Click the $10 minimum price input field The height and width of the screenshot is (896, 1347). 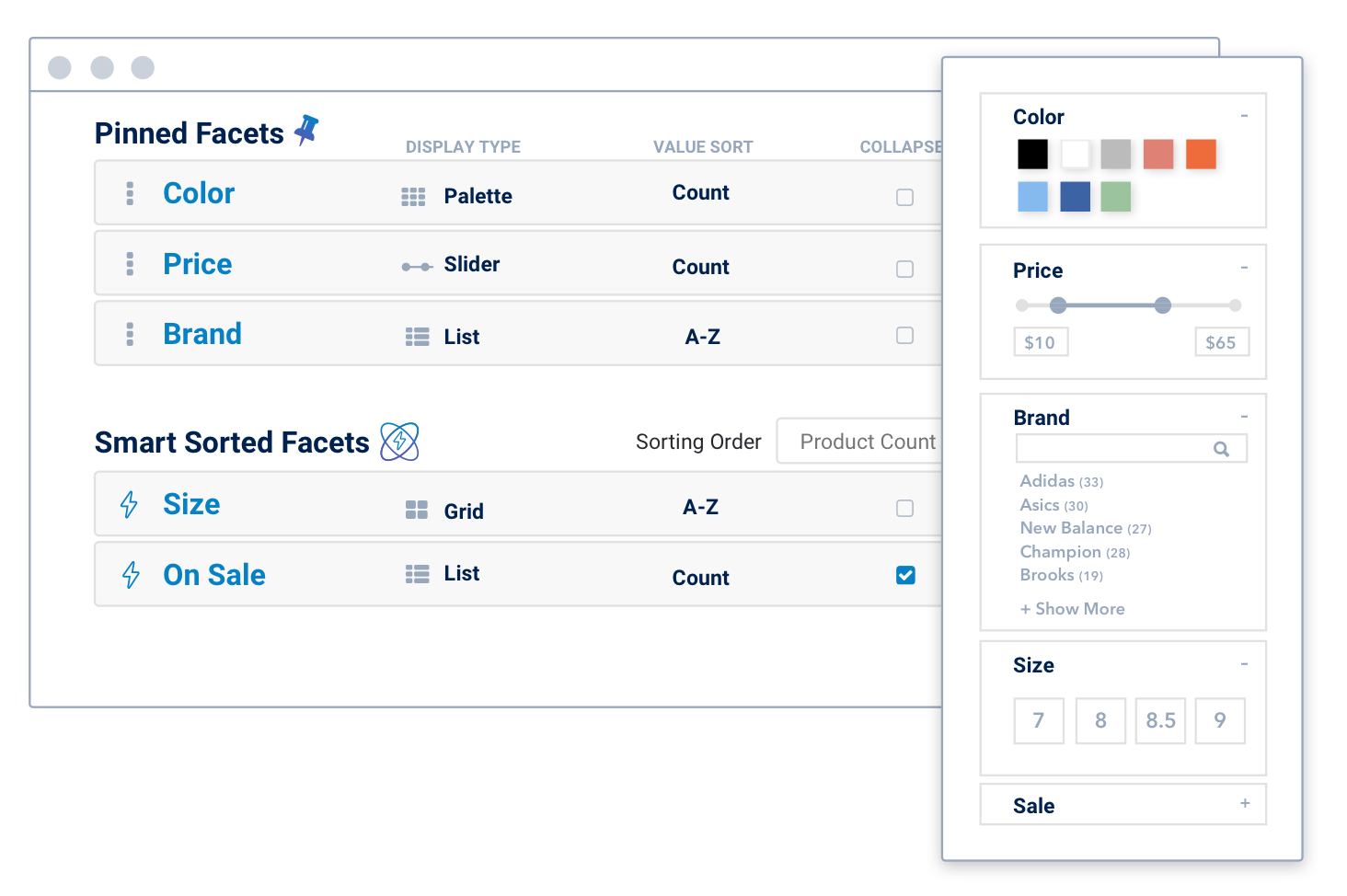[x=1040, y=341]
